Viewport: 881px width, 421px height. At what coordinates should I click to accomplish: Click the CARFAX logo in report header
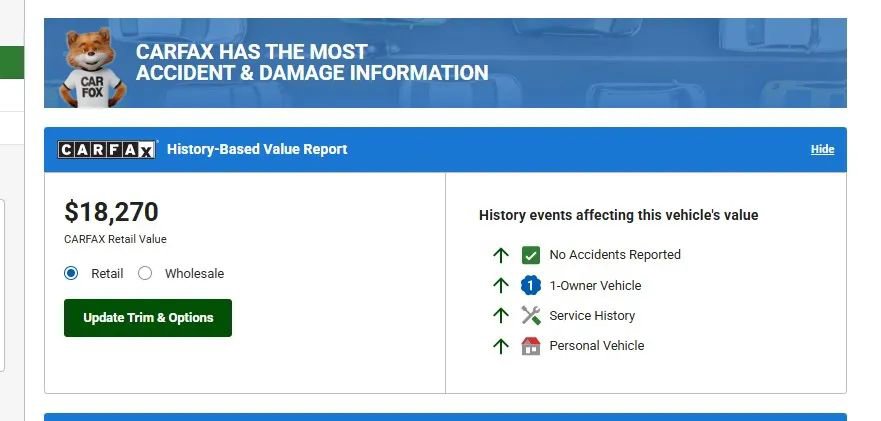[x=107, y=150]
